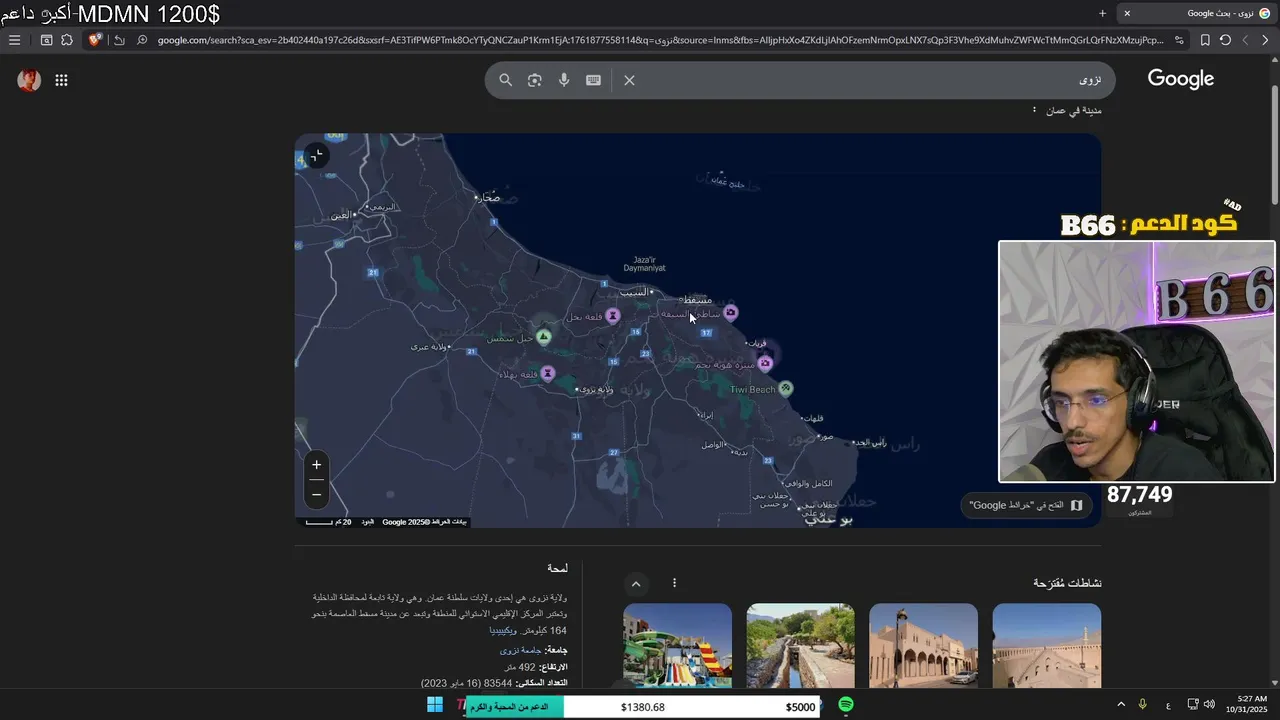Open the Google account avatar
The image size is (1280, 720).
(29, 80)
